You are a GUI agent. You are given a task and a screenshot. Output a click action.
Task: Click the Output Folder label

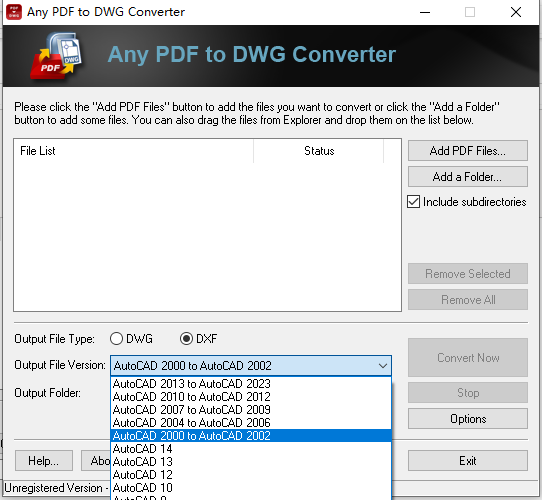click(47, 393)
